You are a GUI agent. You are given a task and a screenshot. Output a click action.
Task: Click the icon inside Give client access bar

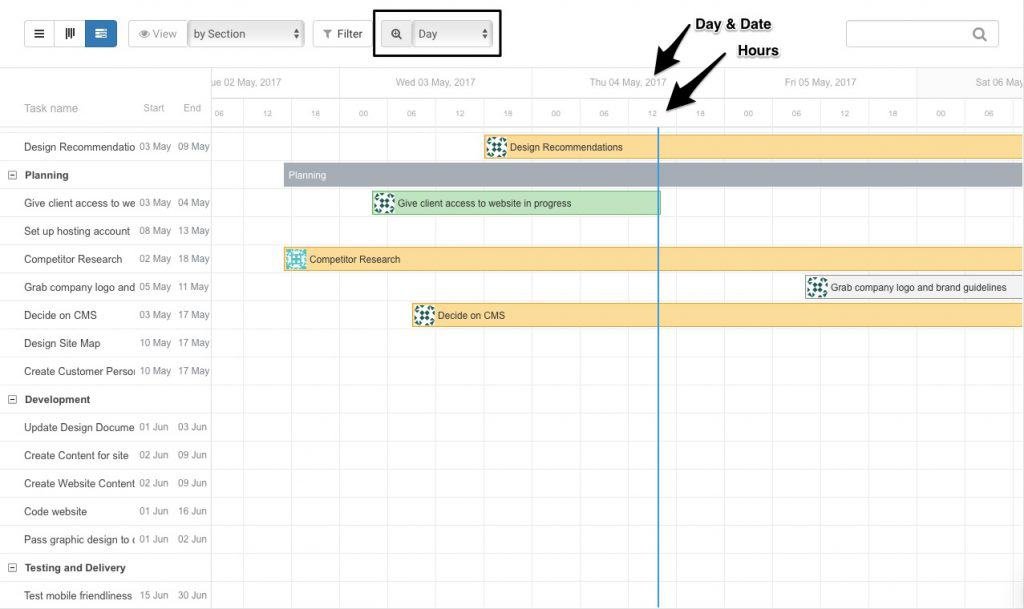pos(384,202)
